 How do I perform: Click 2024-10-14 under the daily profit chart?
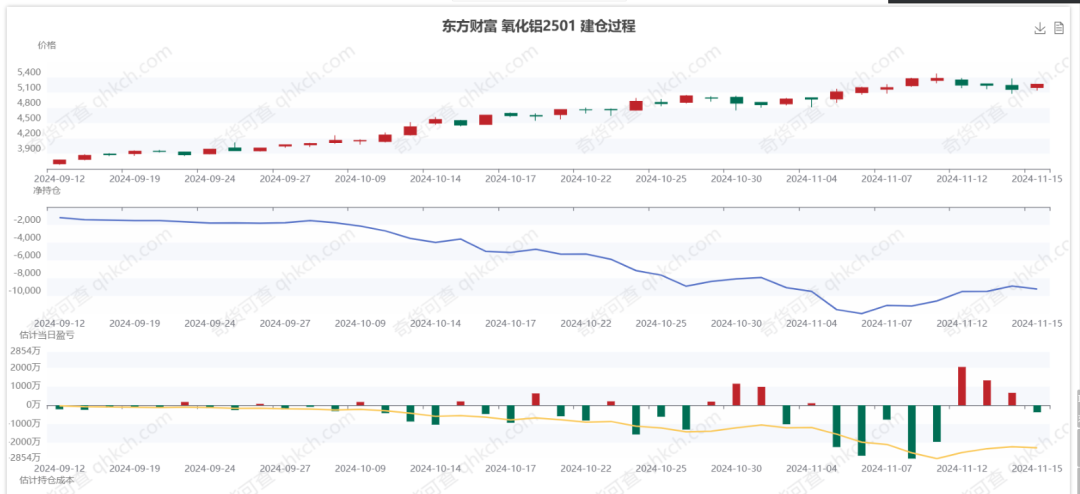[x=435, y=468]
